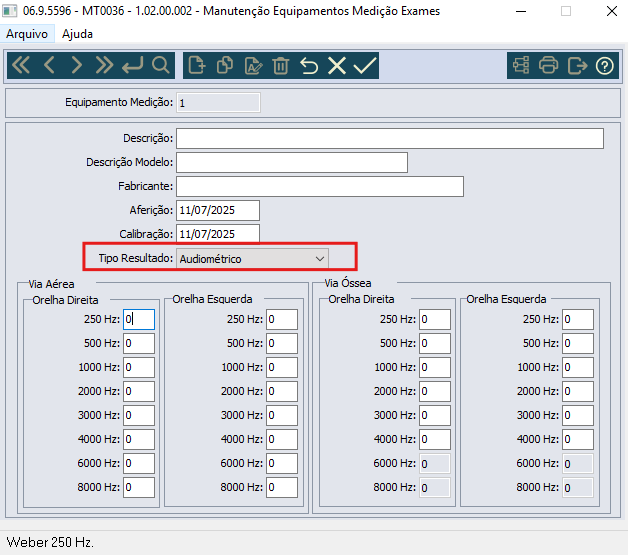The image size is (628, 555).
Task: Click Via Aérea Orelha Esquerda 500 Hz field
Action: pyautogui.click(x=282, y=343)
